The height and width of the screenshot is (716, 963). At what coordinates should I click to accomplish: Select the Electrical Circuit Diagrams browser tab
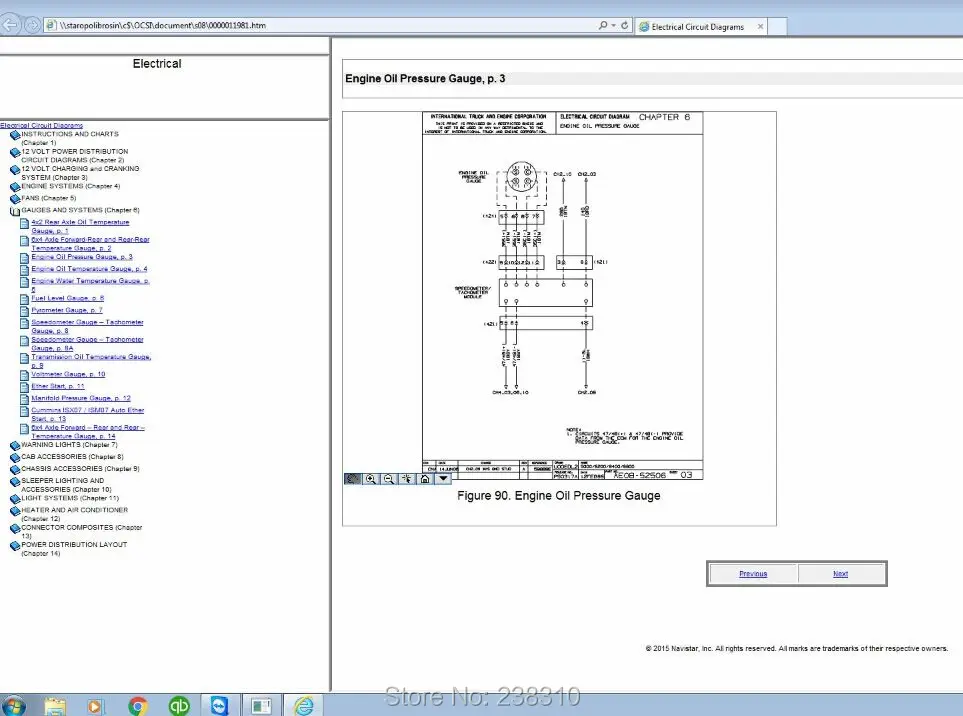[697, 26]
